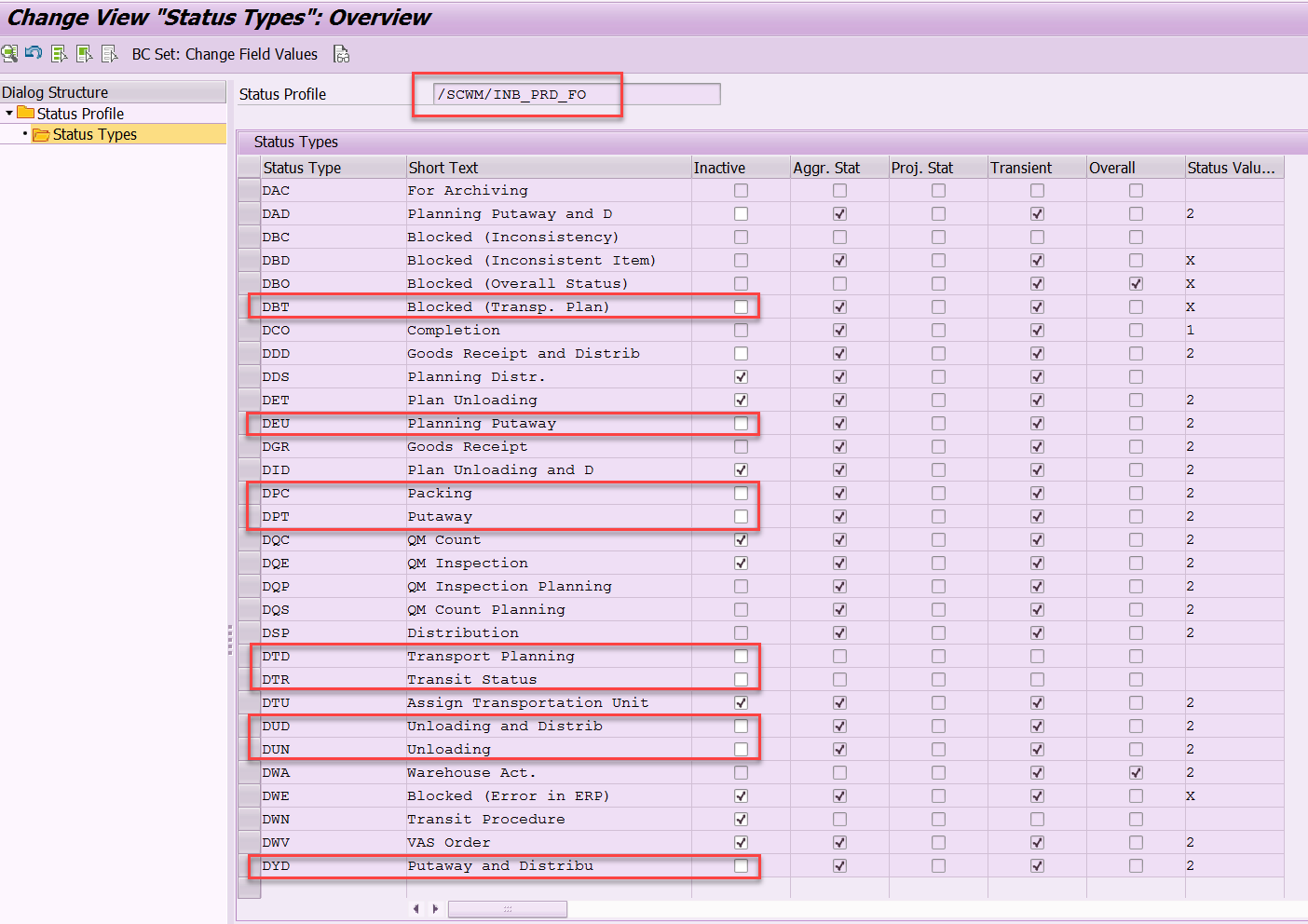Collapse the Status Profile tree node
This screenshot has height=924, width=1308.
(x=9, y=113)
